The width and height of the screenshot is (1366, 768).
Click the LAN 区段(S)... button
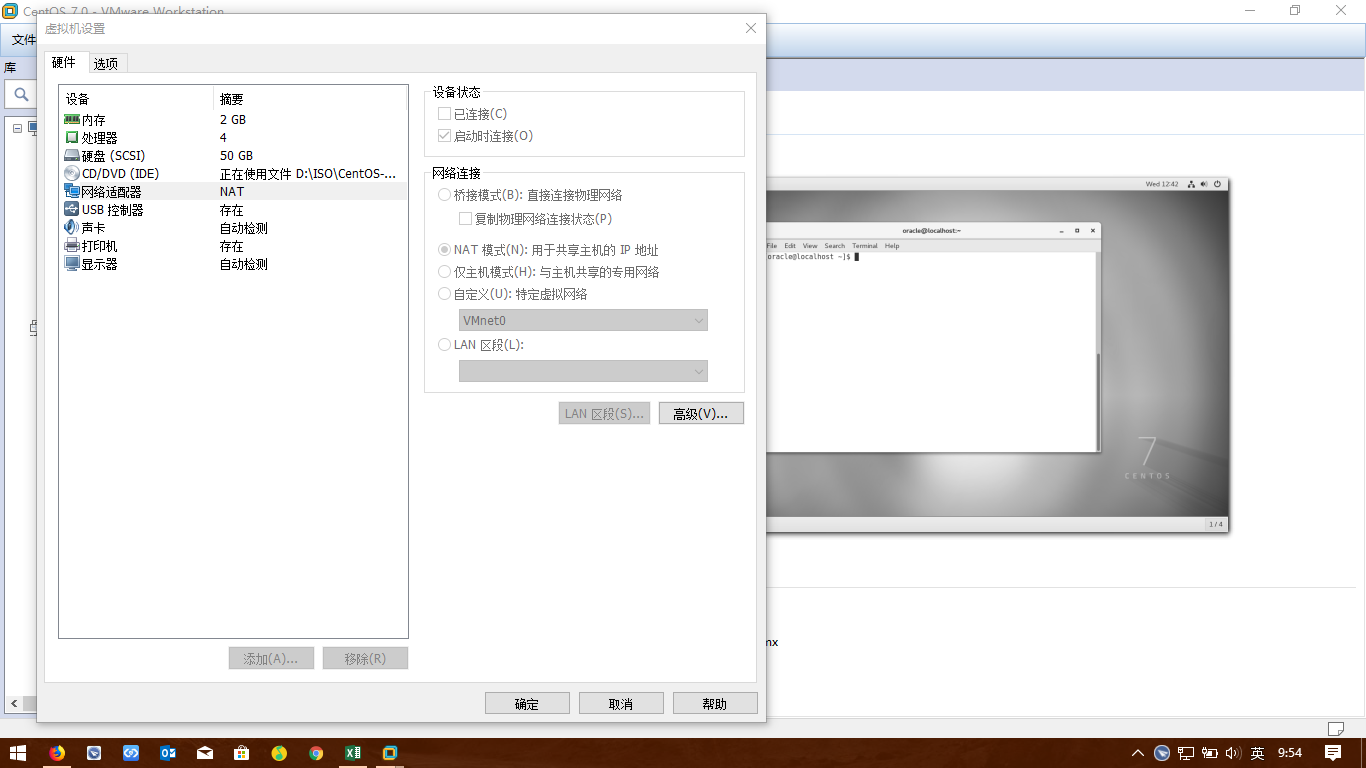(x=605, y=413)
